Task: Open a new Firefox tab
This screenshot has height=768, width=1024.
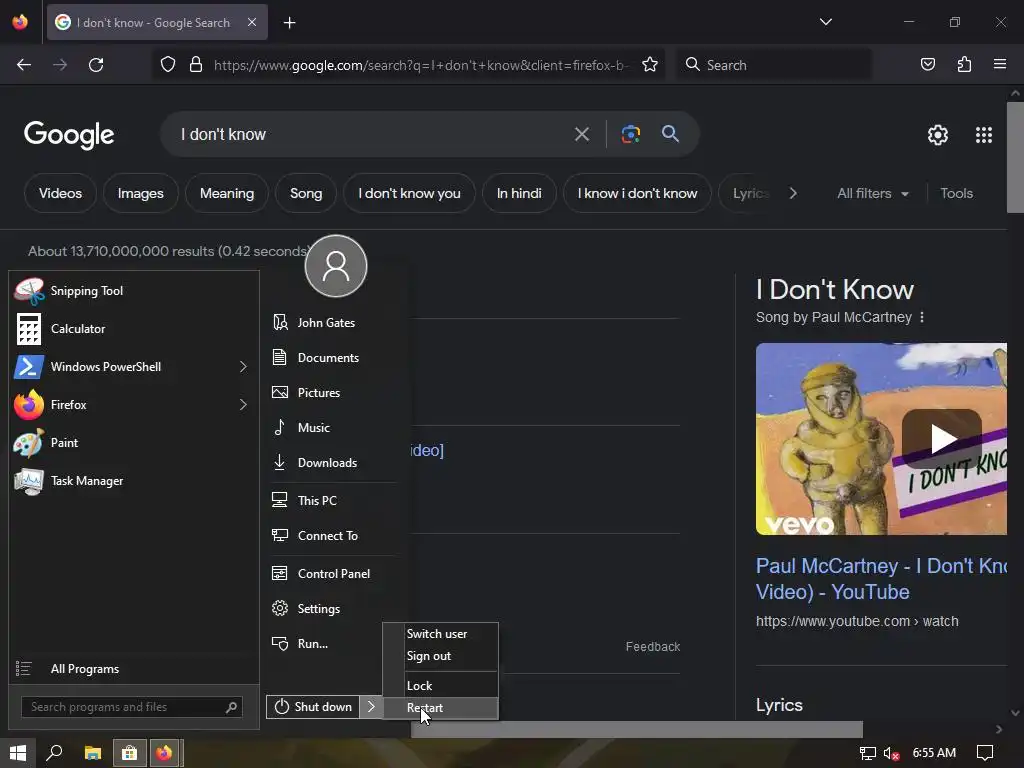Action: (289, 23)
